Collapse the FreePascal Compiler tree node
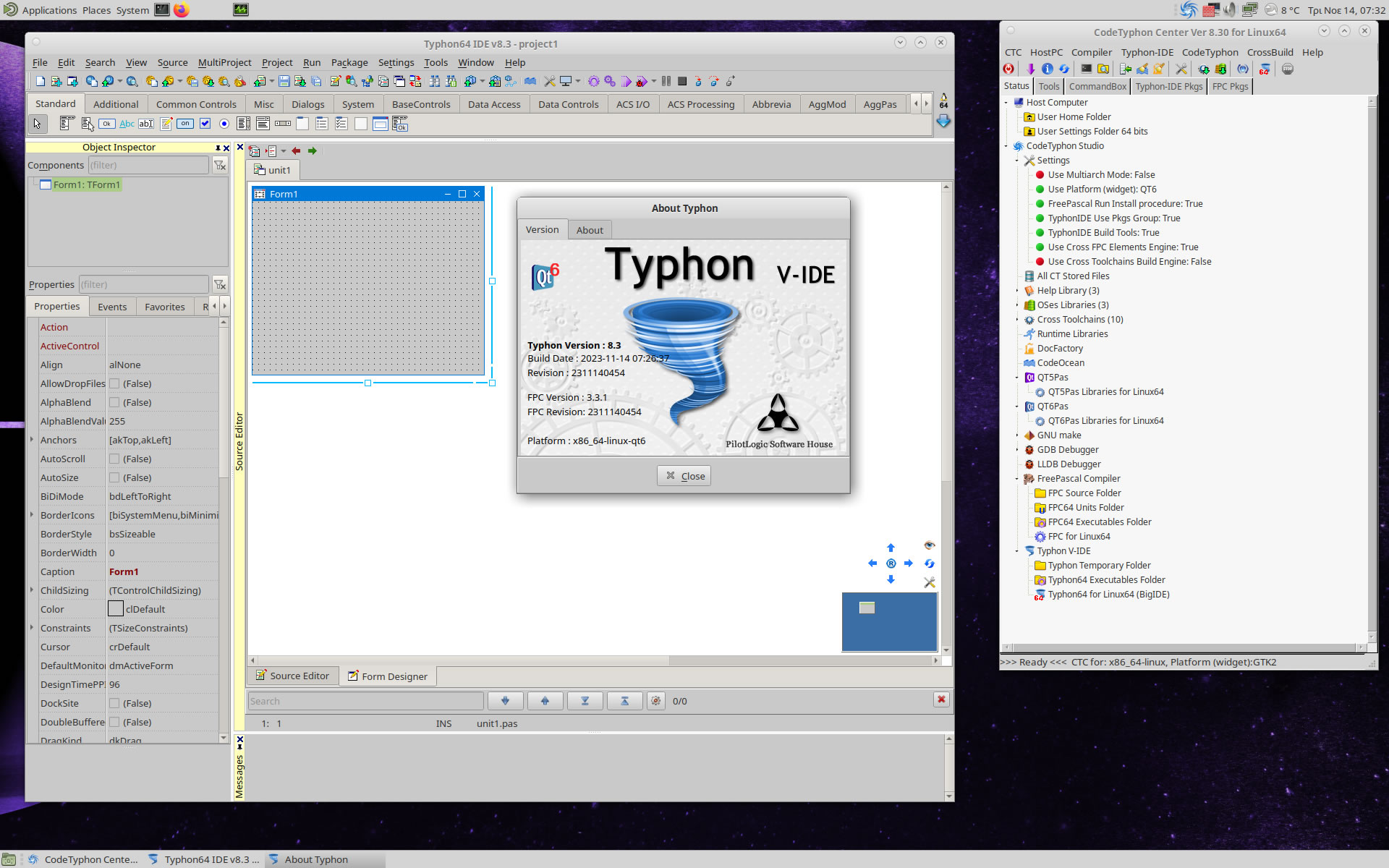 tap(1016, 478)
